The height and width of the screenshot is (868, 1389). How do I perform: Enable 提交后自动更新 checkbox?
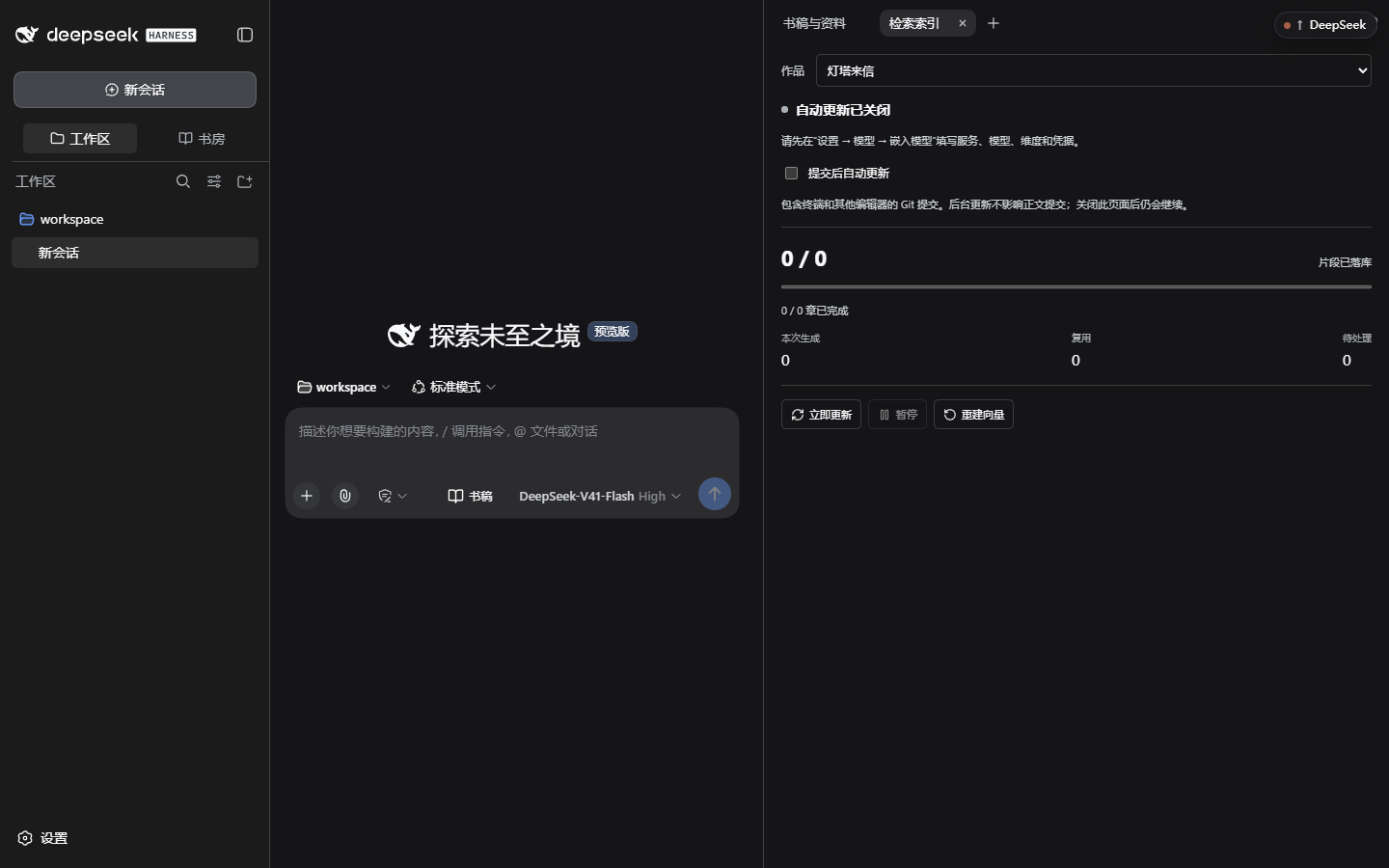792,174
